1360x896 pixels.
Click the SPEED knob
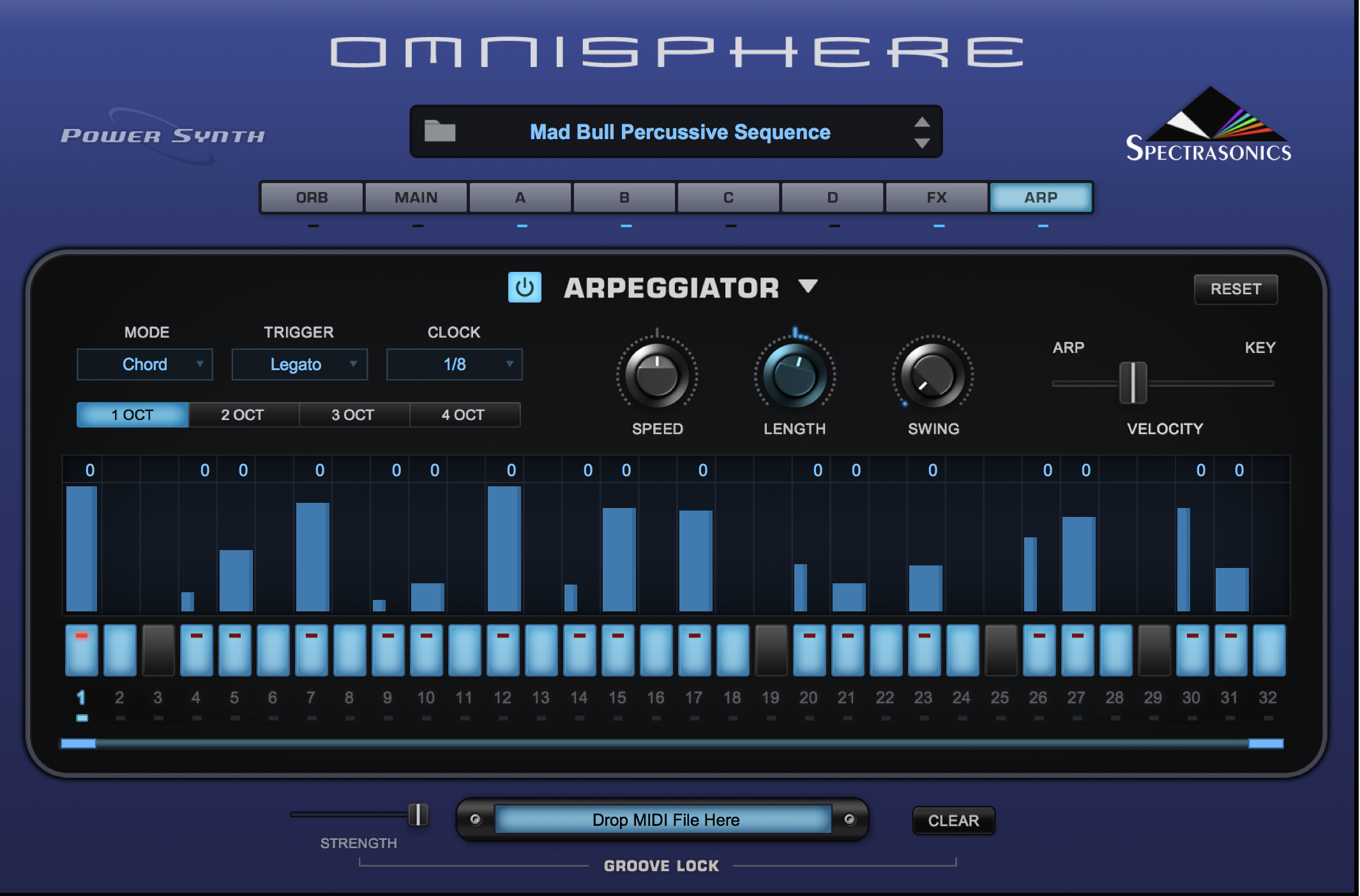click(x=657, y=375)
